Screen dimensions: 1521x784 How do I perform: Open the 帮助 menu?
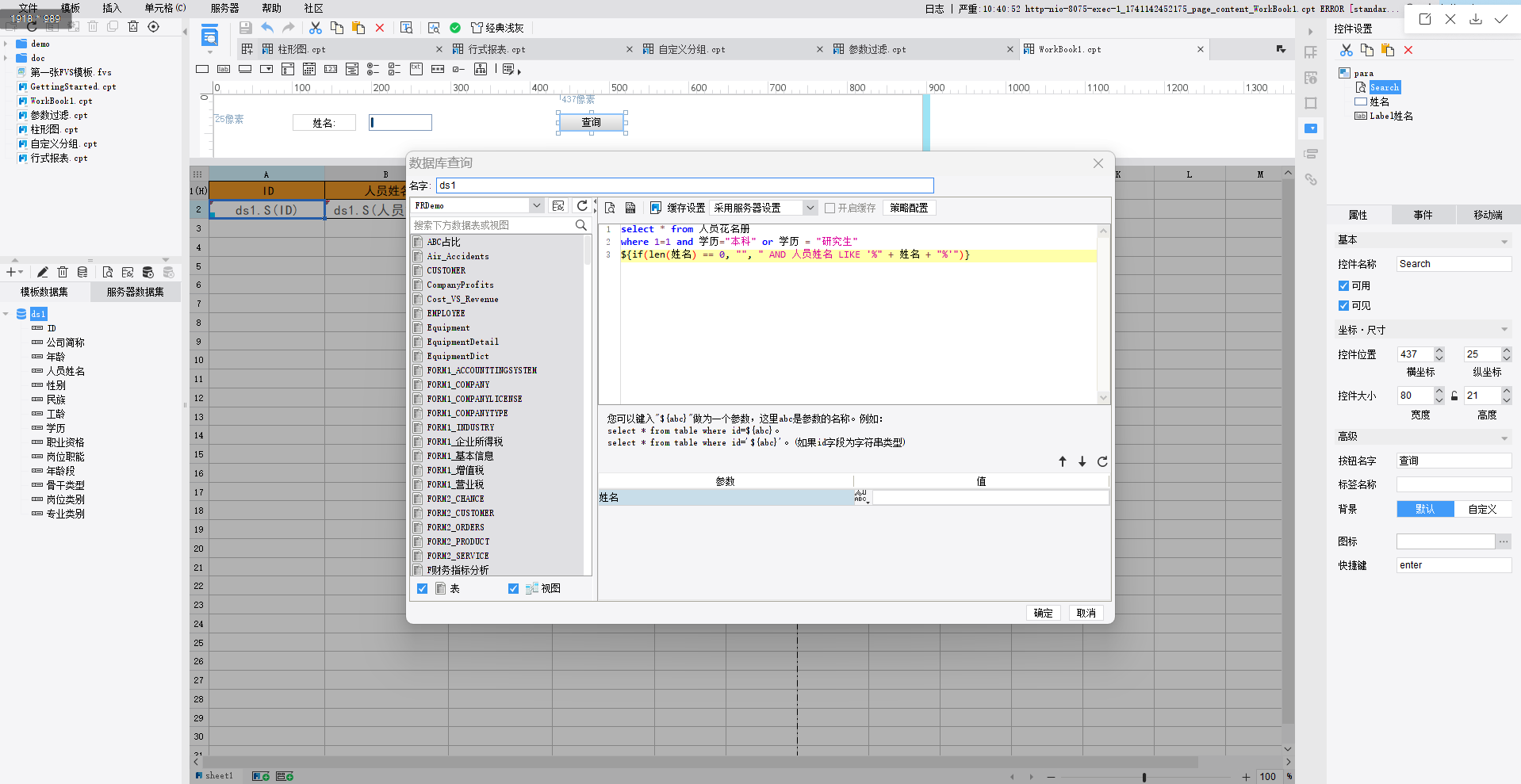click(x=271, y=8)
